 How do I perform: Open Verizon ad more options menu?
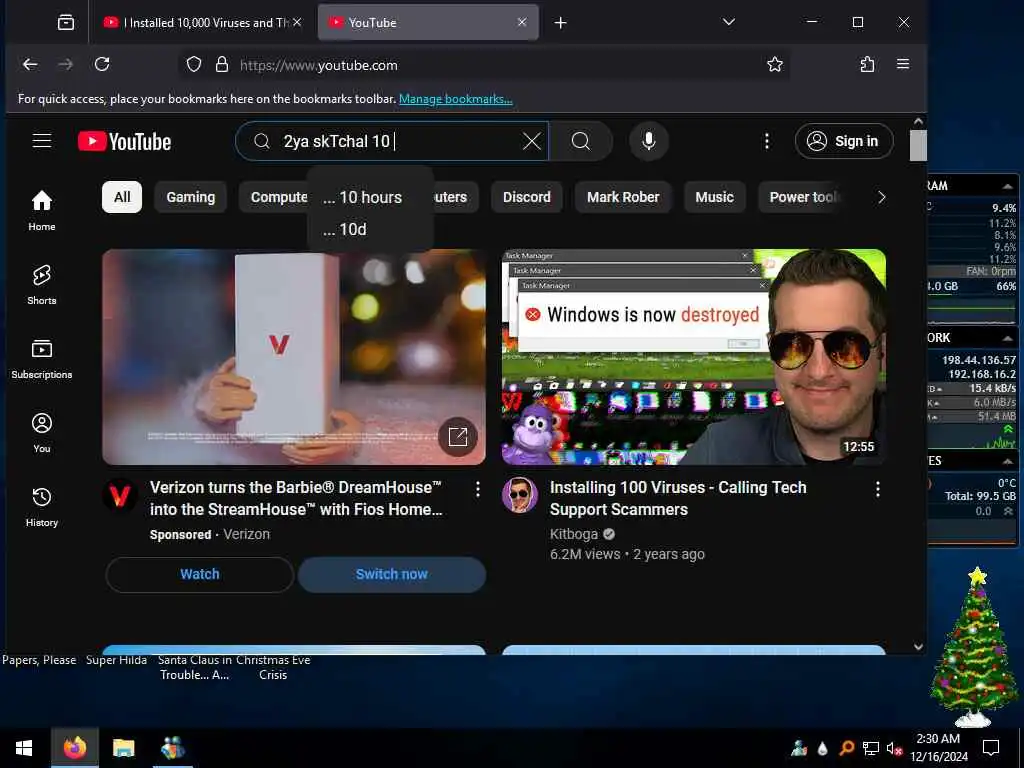tap(478, 489)
